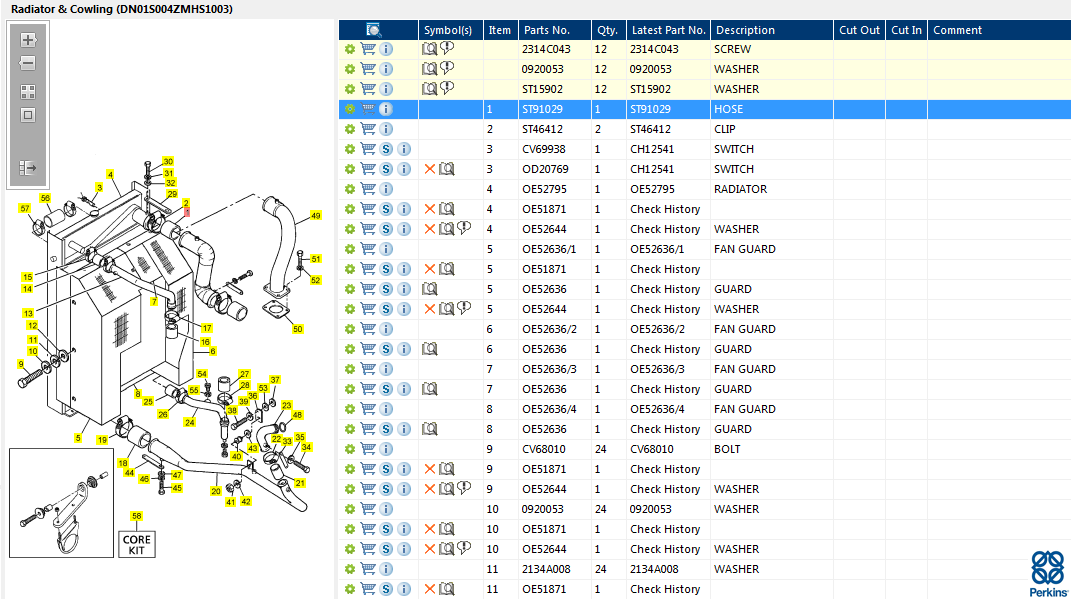Sort by the Symbol(s) column header
Viewport: 1071px width, 599px height.
click(x=448, y=30)
